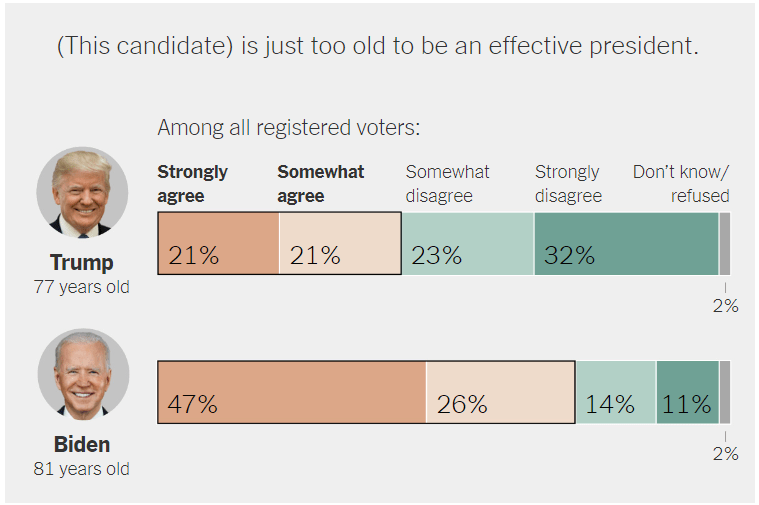The height and width of the screenshot is (505, 759).
Task: Click the portrait photo above the Biden label
Action: click(x=82, y=374)
